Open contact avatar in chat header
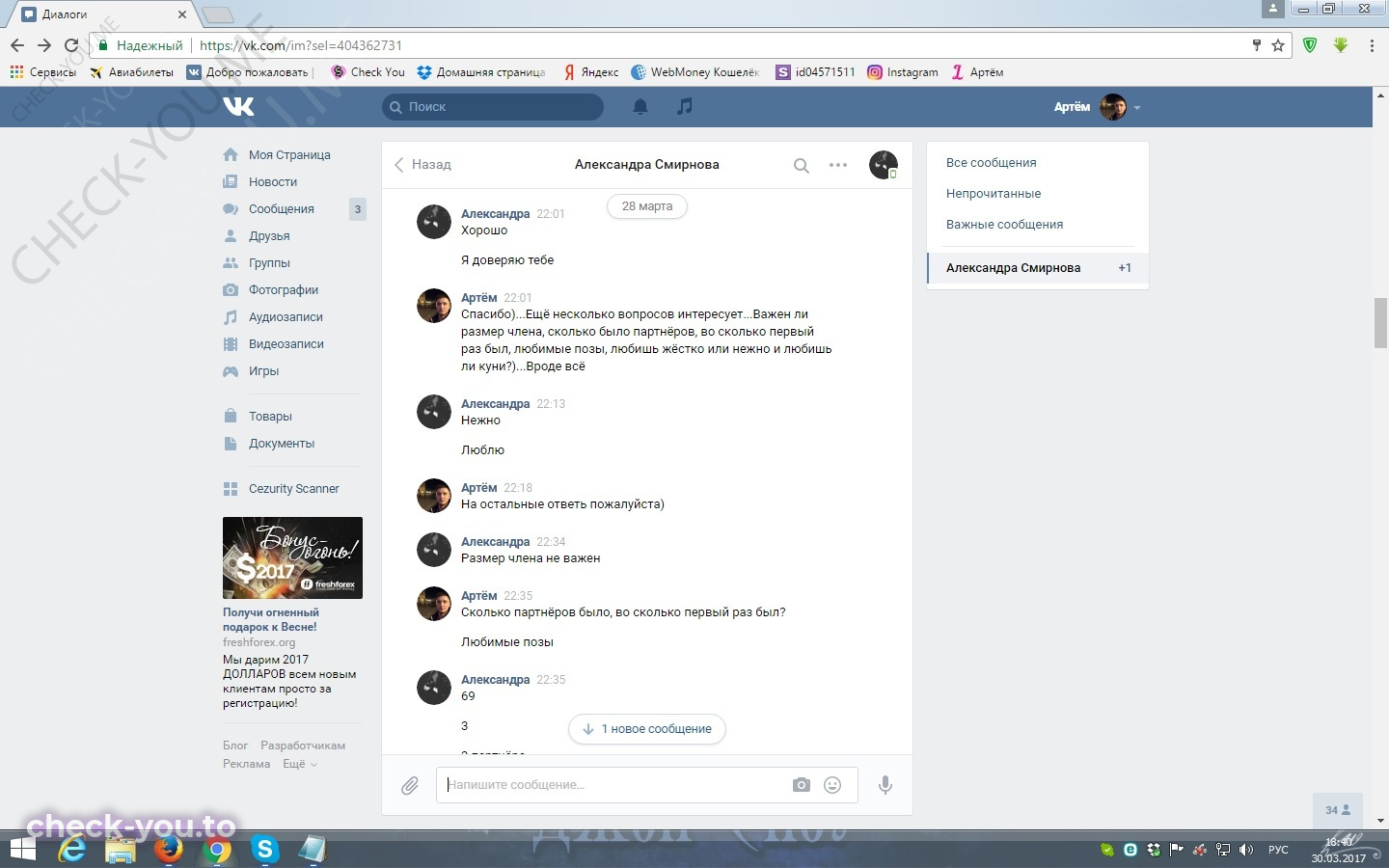 tap(883, 165)
